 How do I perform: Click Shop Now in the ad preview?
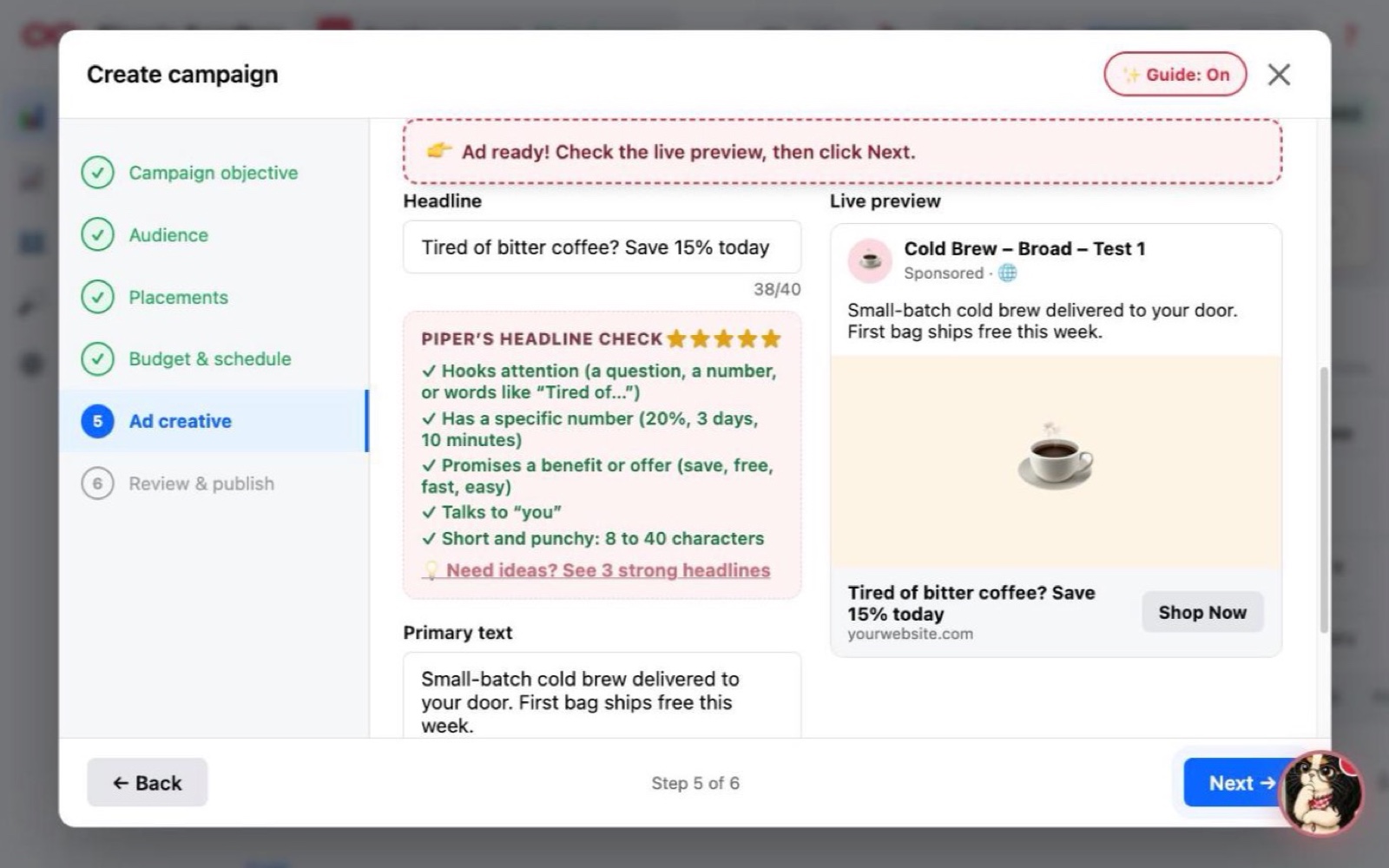pos(1202,613)
